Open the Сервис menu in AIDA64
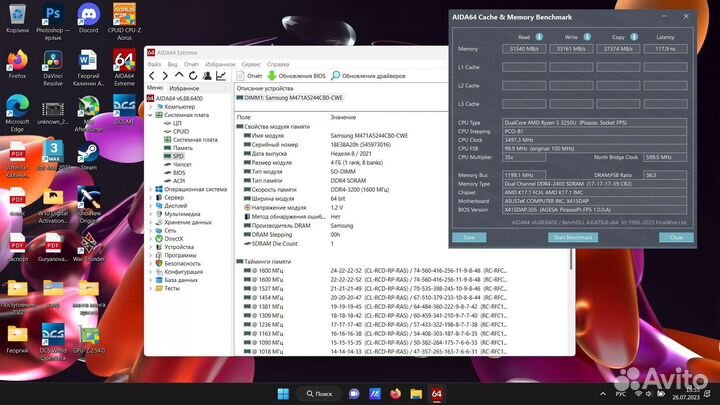The height and width of the screenshot is (405, 720). [x=251, y=64]
